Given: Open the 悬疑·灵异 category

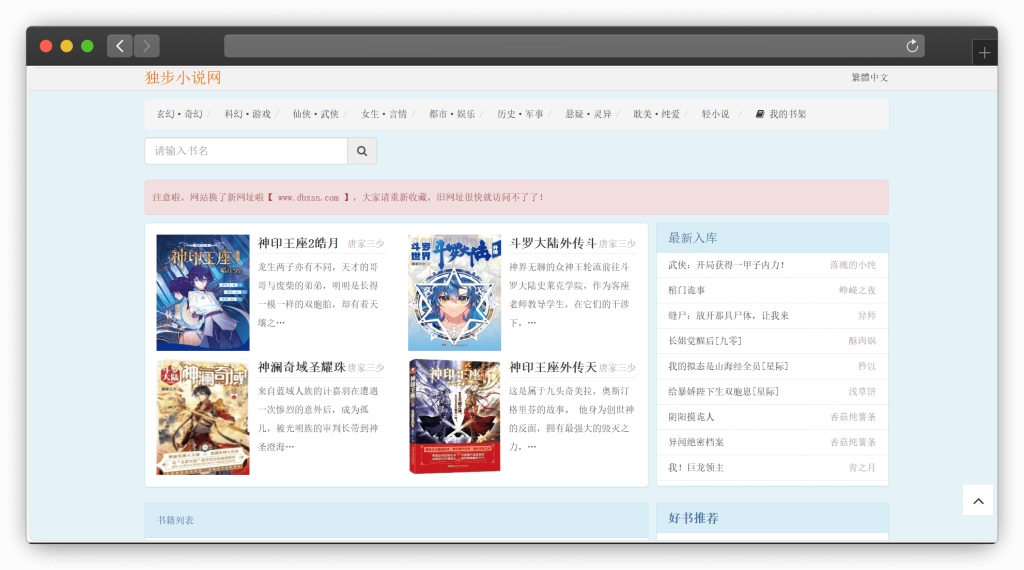Looking at the screenshot, I should point(588,114).
